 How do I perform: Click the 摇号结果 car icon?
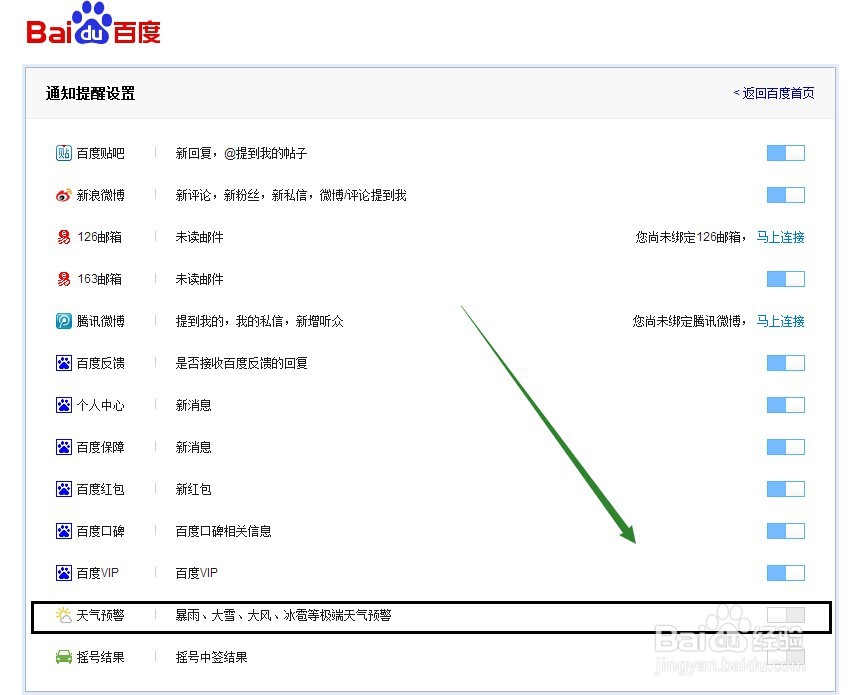coord(64,657)
